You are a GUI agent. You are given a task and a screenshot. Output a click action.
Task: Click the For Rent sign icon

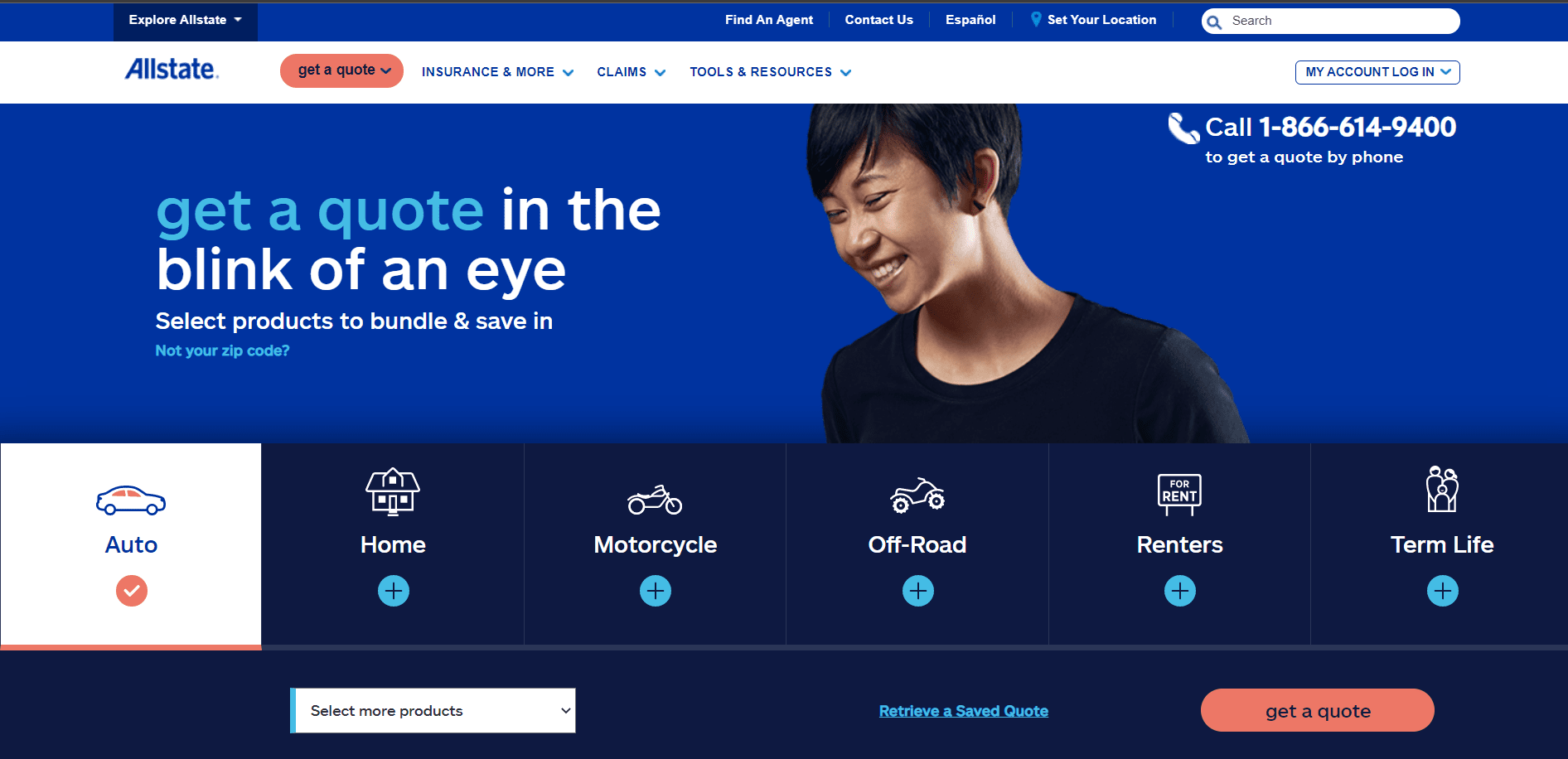coord(1179,494)
